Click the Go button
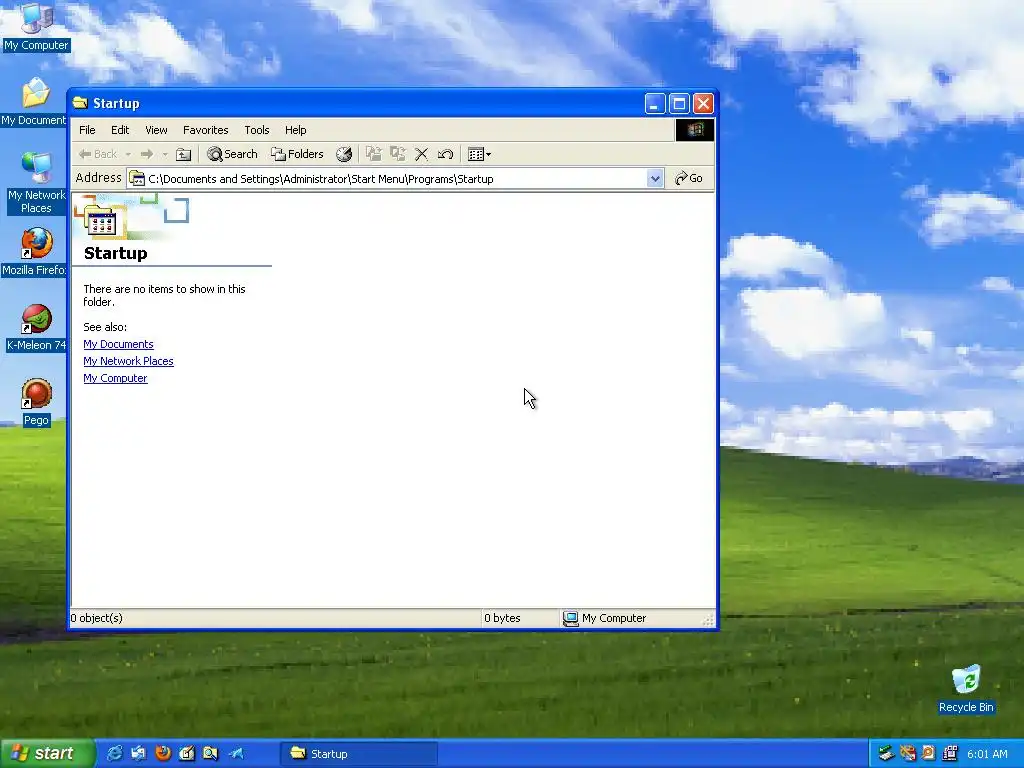The width and height of the screenshot is (1024, 768). point(688,178)
